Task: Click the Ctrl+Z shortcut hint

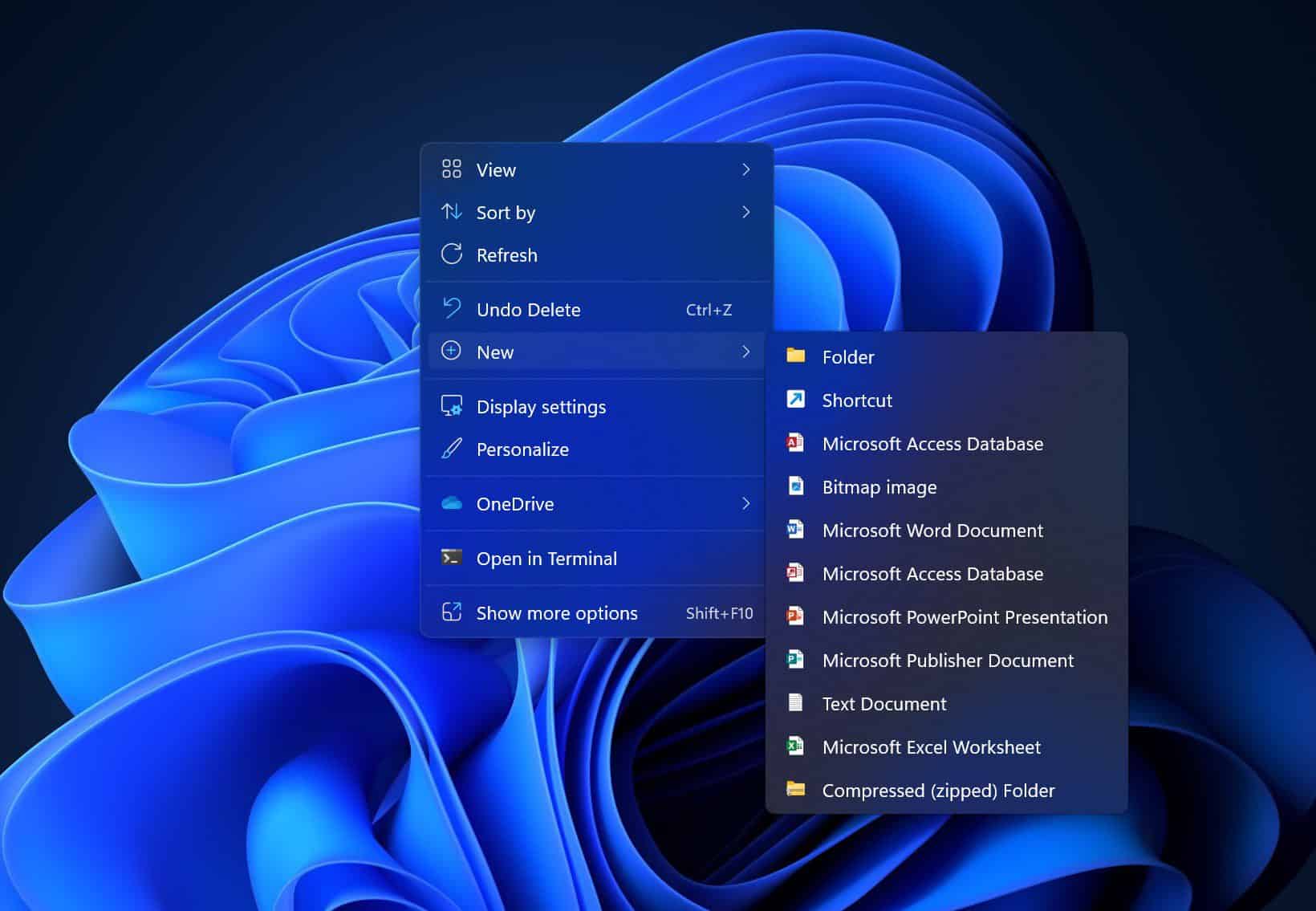Action: 709,310
